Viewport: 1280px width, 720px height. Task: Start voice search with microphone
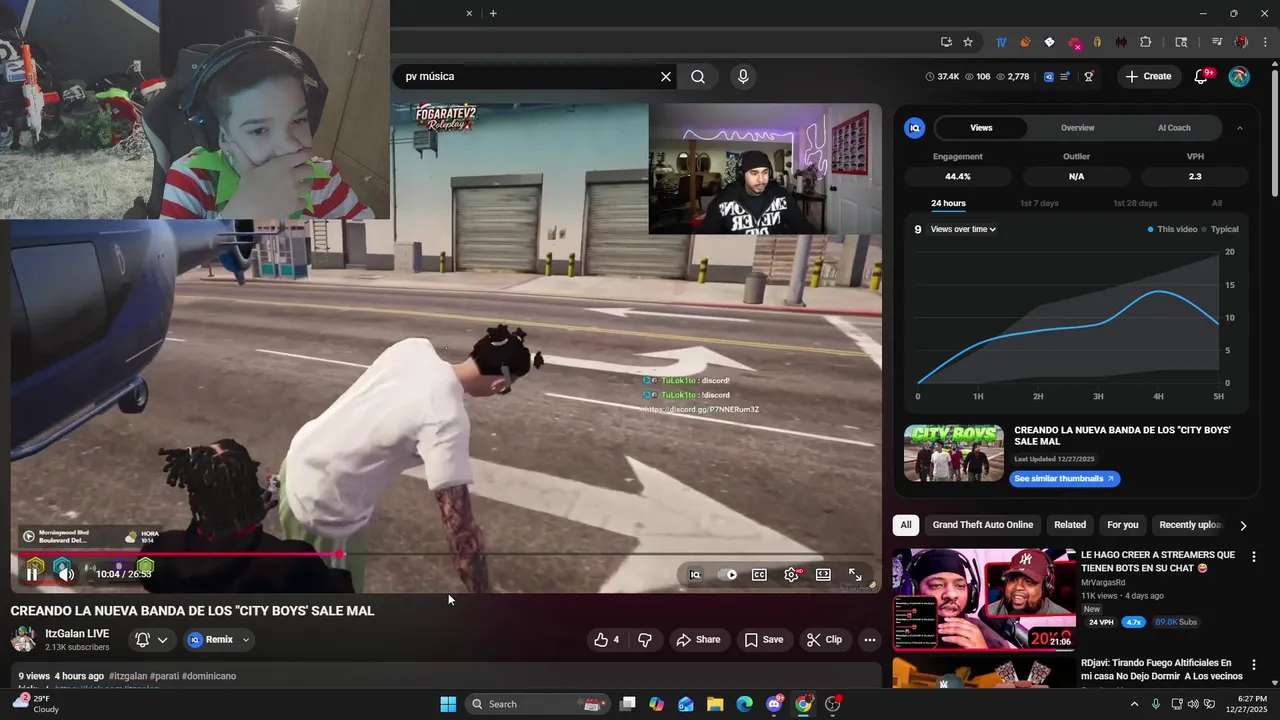click(x=742, y=76)
